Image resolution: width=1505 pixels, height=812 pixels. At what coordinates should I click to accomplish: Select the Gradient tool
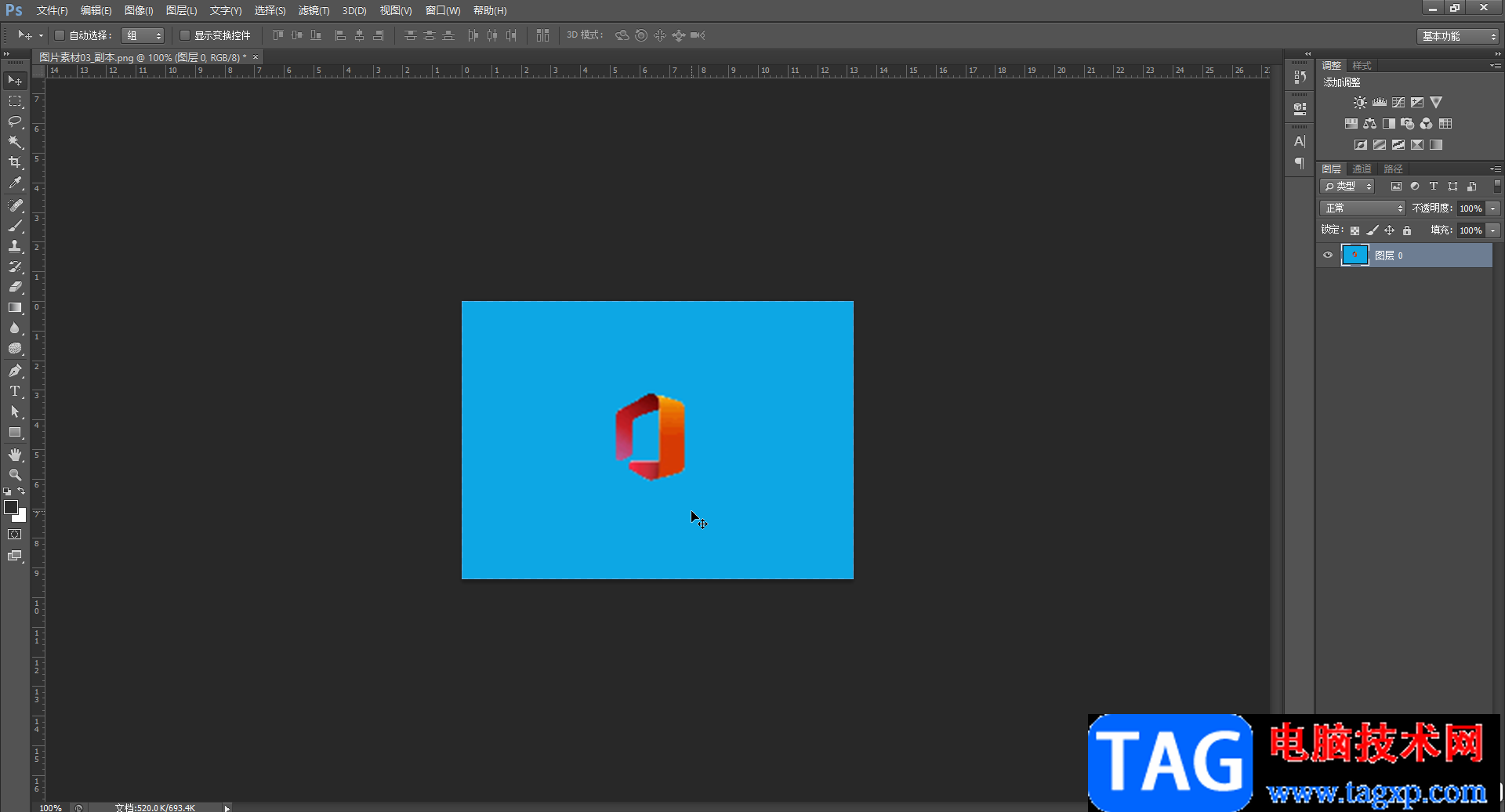coord(15,308)
